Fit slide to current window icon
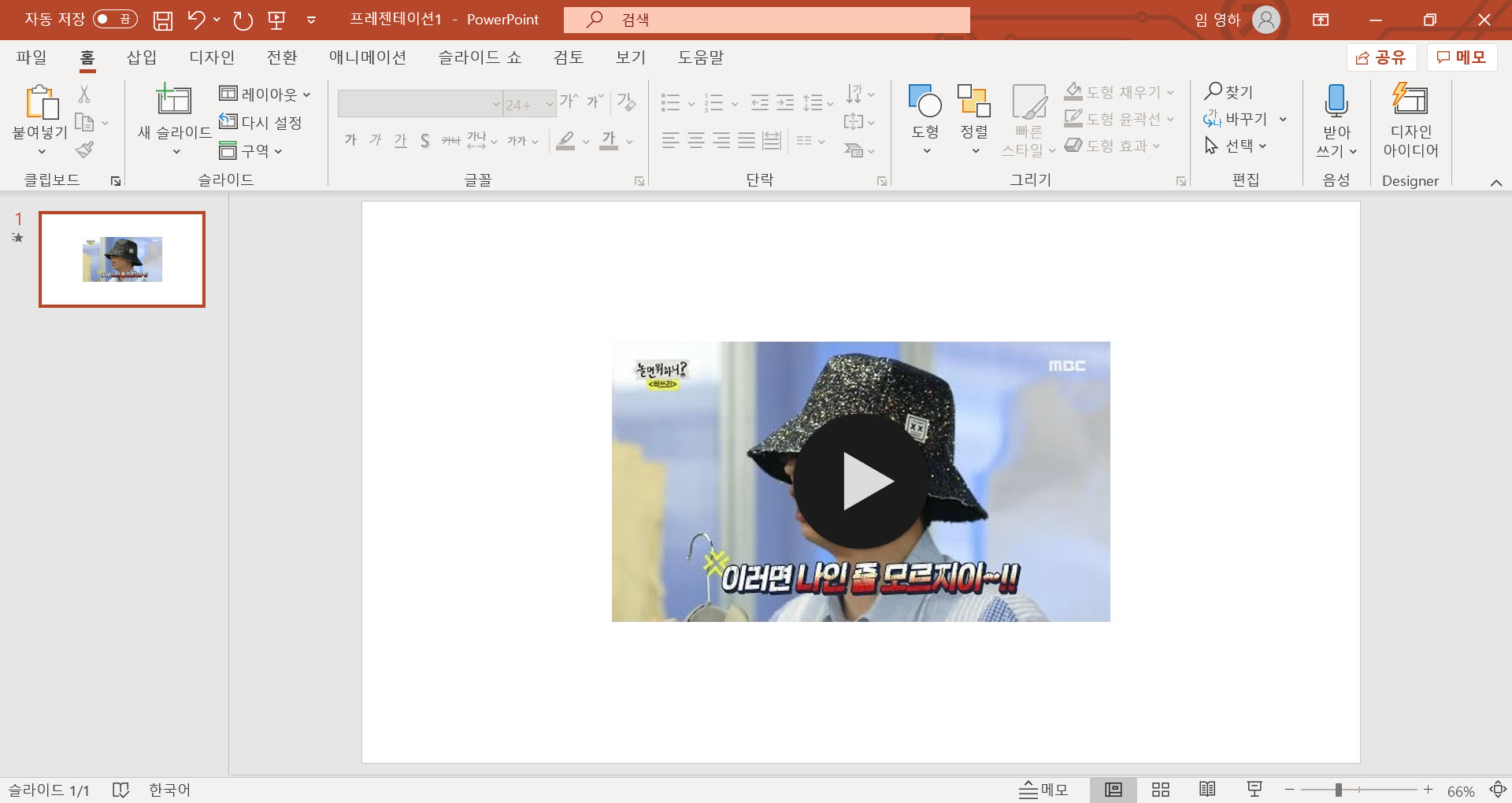 [1497, 790]
